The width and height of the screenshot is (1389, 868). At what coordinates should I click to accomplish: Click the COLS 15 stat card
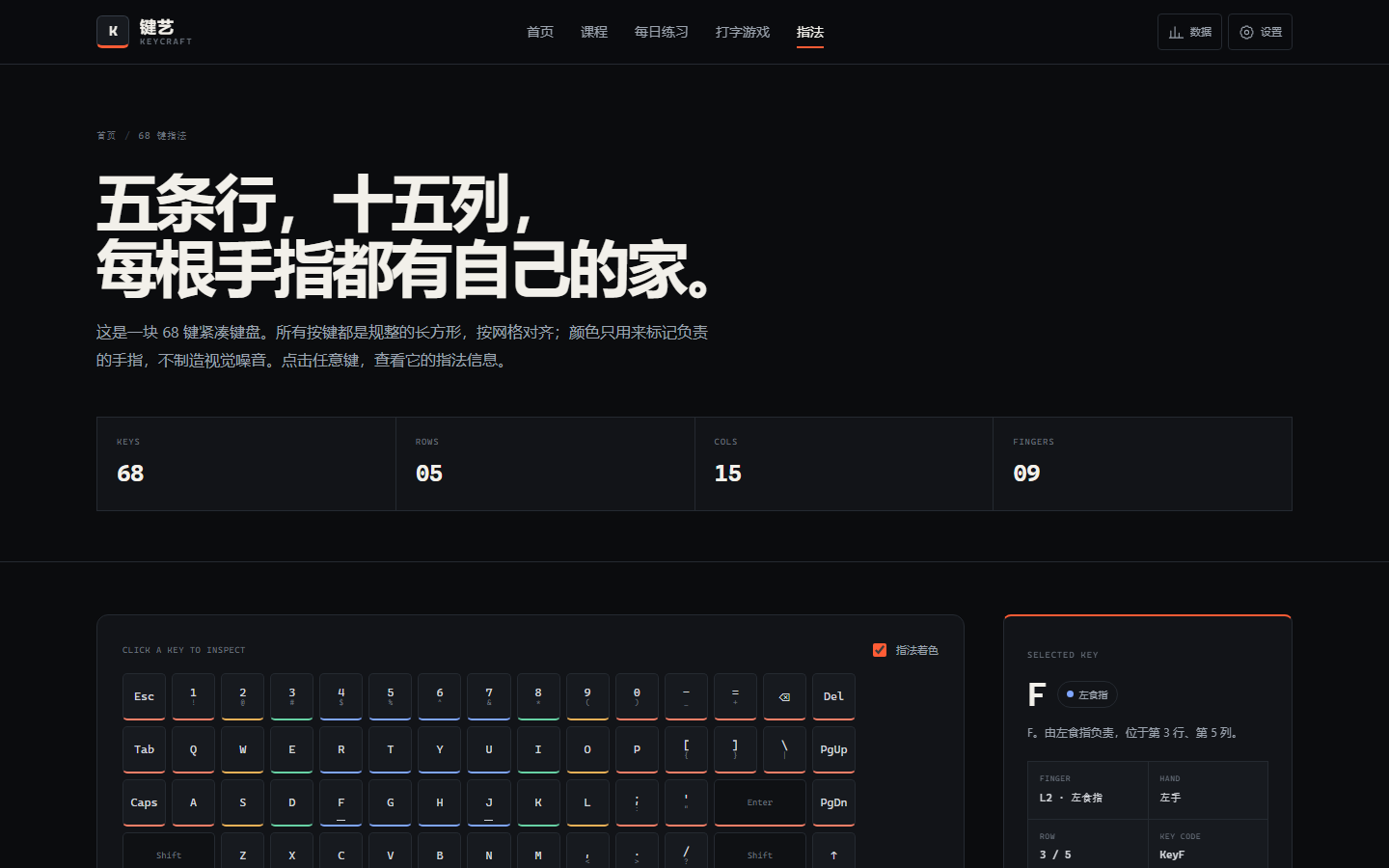point(844,464)
